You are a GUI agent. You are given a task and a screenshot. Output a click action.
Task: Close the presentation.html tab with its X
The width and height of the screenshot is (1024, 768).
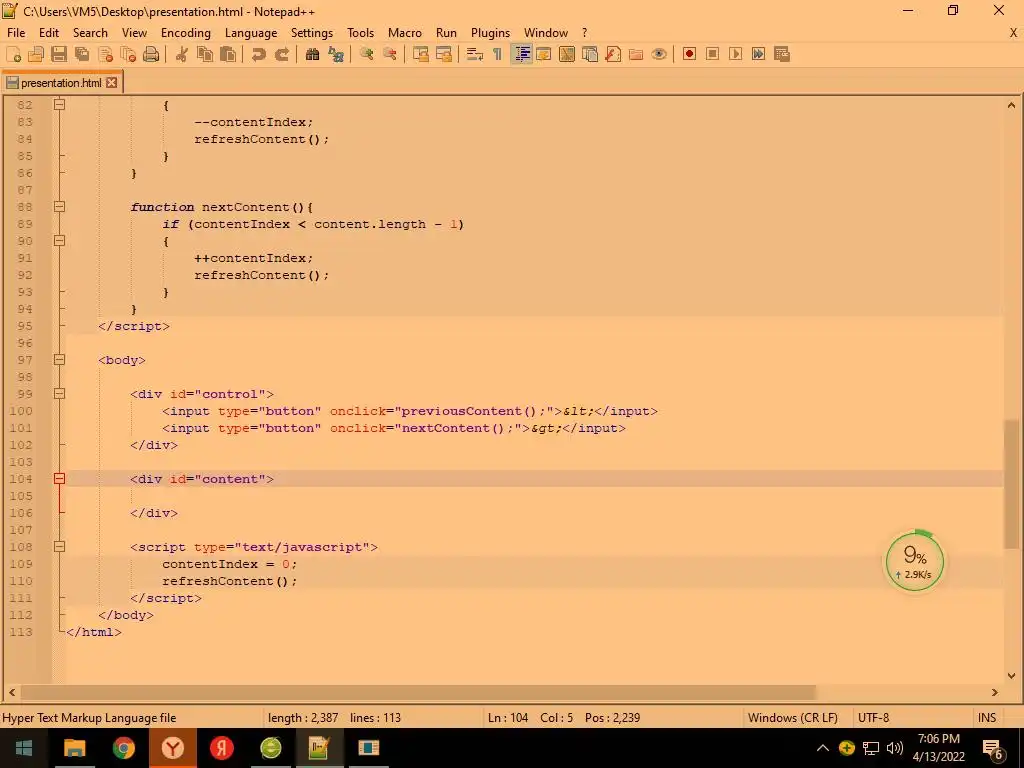(x=112, y=83)
